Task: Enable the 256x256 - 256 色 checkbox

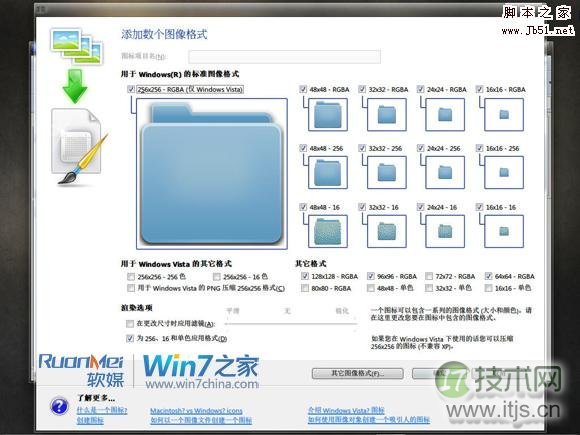Action: pos(131,276)
